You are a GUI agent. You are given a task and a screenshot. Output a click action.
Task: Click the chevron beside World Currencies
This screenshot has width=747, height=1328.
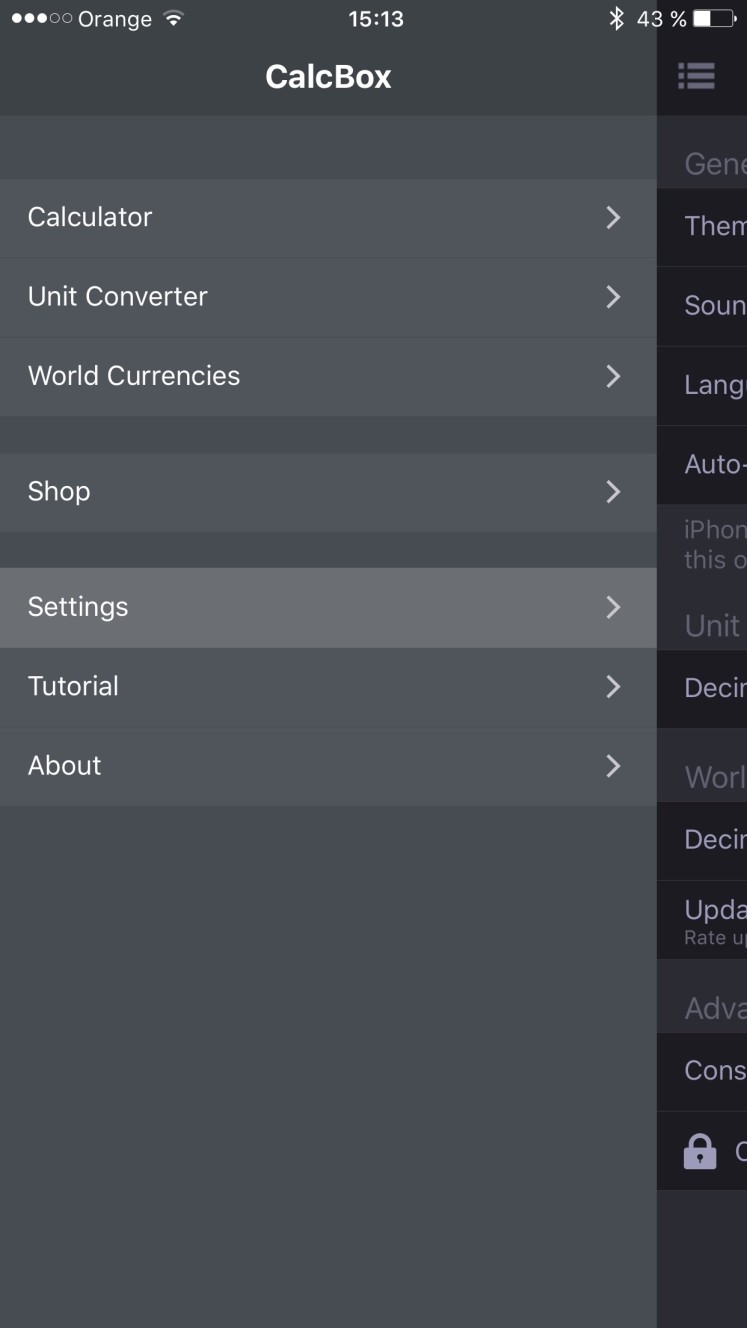coord(614,376)
